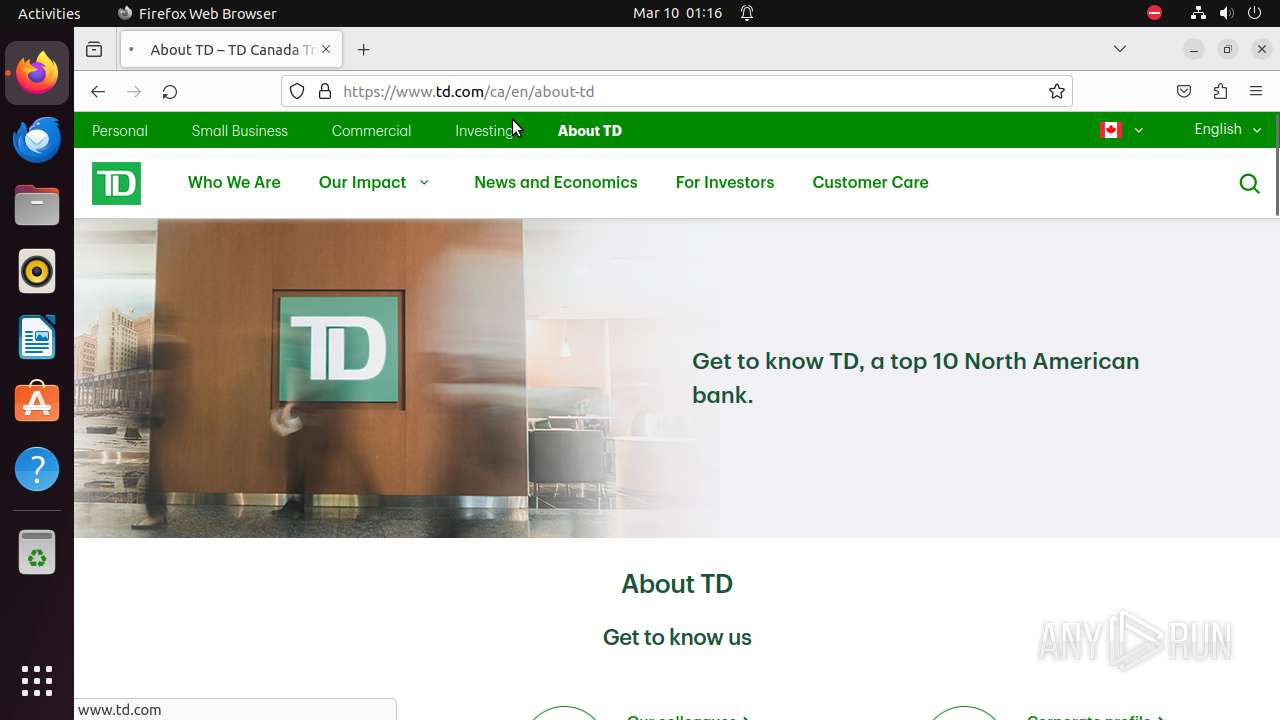Open the Our Impact link
The height and width of the screenshot is (720, 1280).
click(x=362, y=182)
